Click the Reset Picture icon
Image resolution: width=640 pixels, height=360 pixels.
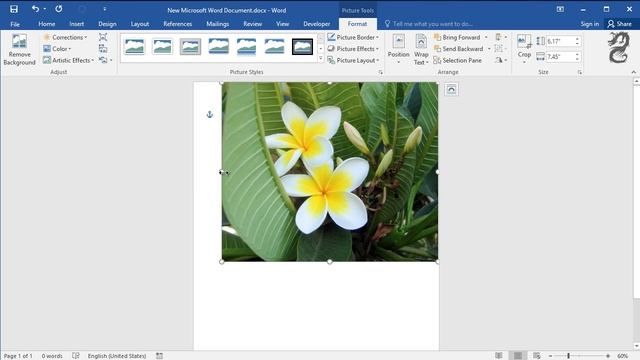tap(103, 60)
